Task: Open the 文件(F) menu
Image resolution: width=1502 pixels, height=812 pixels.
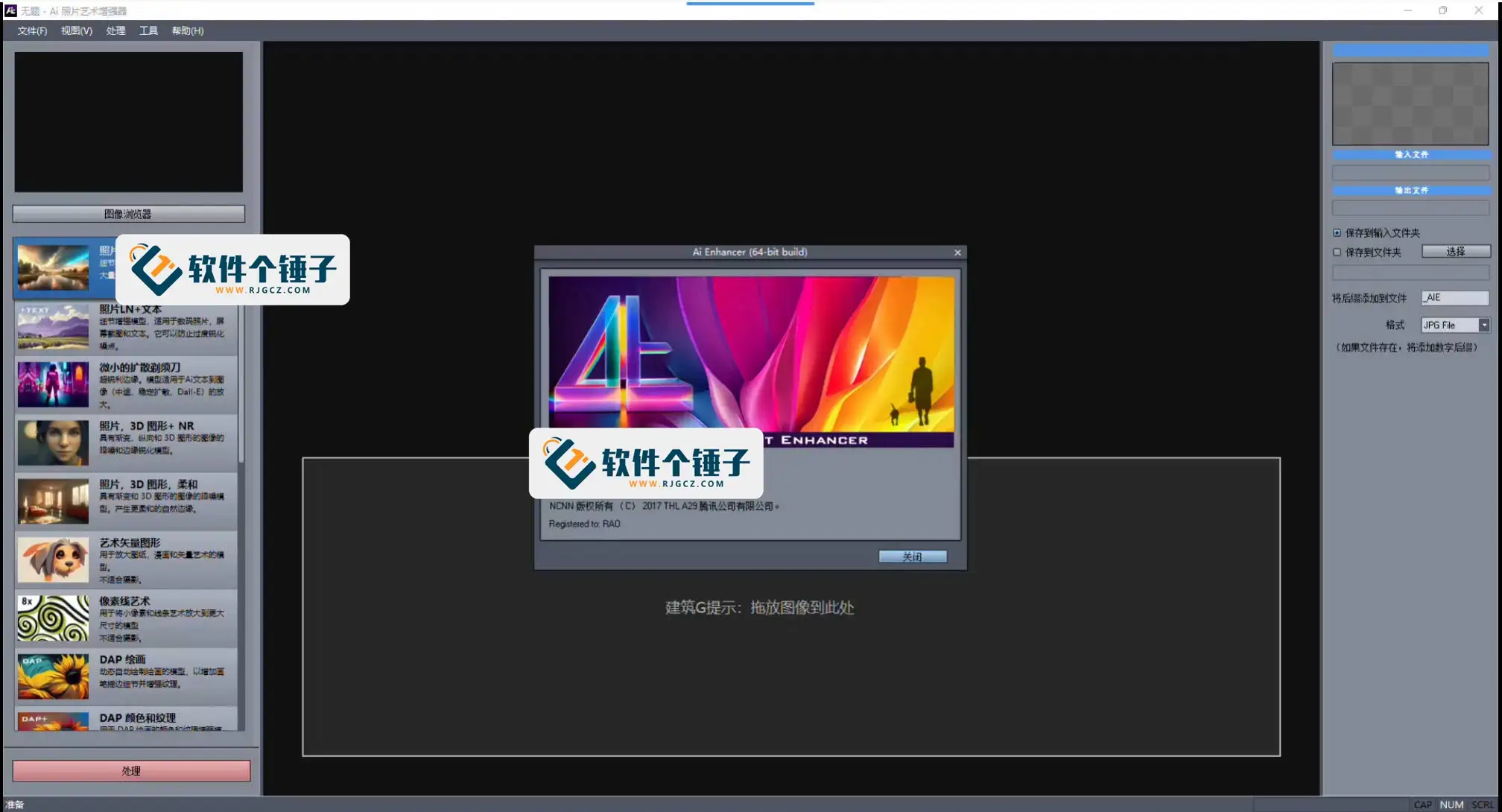Action: coord(32,31)
